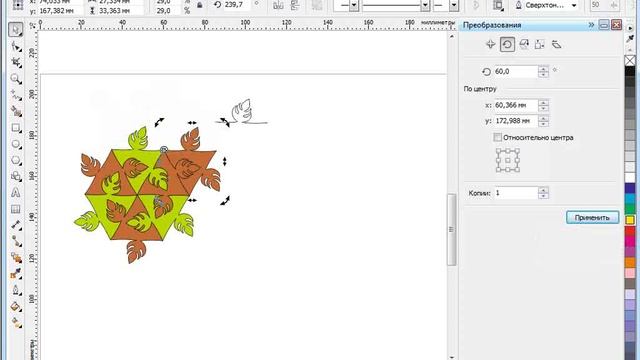Select the Ellipse tool
640x360 pixels.
pyautogui.click(x=16, y=144)
